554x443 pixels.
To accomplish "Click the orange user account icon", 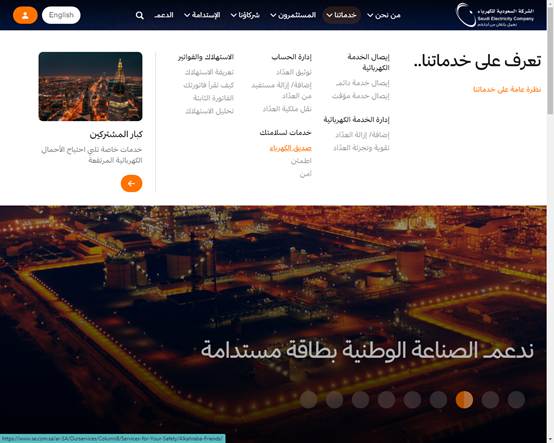I will [x=25, y=15].
